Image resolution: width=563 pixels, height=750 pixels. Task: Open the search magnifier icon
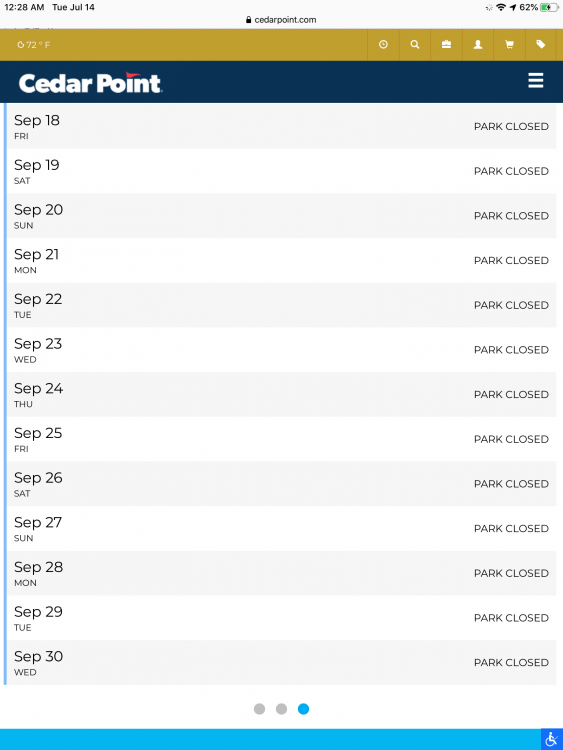415,44
